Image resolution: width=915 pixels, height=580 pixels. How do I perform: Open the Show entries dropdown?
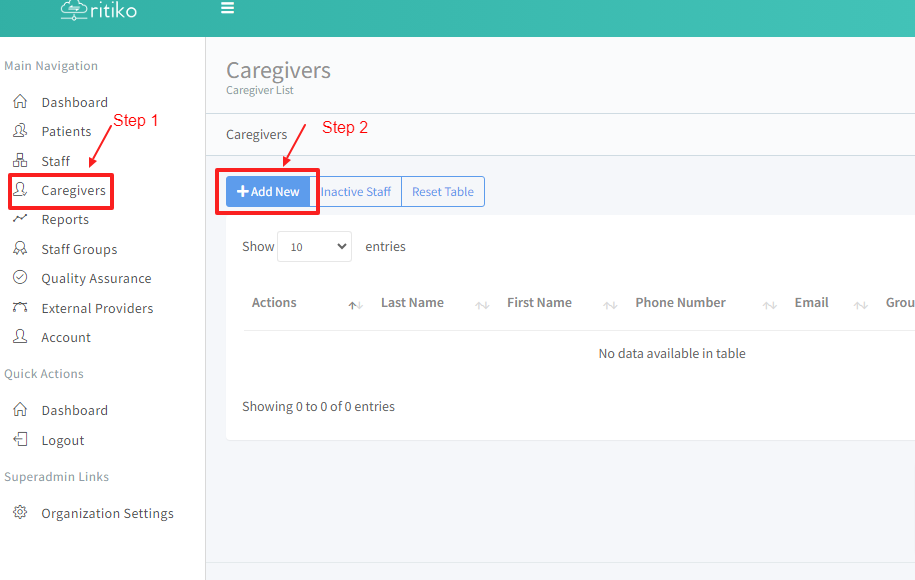[x=314, y=247]
